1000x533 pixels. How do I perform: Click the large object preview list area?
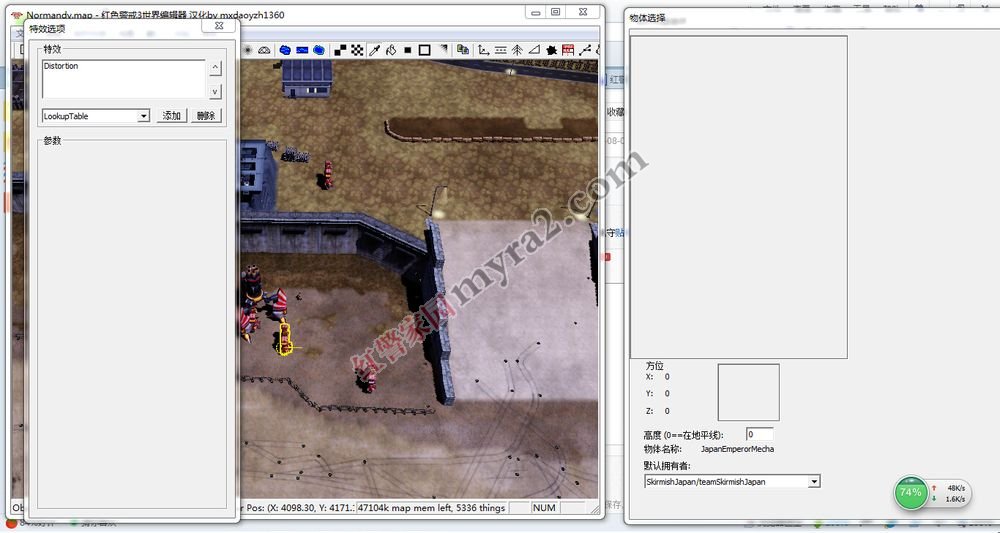[x=739, y=197]
